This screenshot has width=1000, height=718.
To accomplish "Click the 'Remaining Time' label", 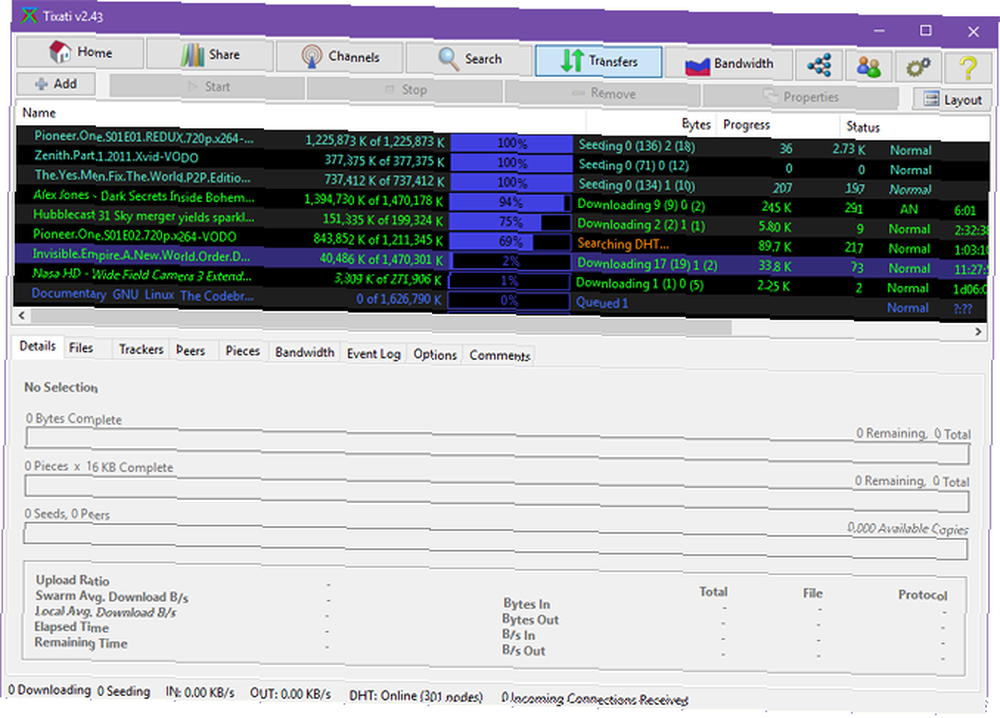I will pos(81,643).
